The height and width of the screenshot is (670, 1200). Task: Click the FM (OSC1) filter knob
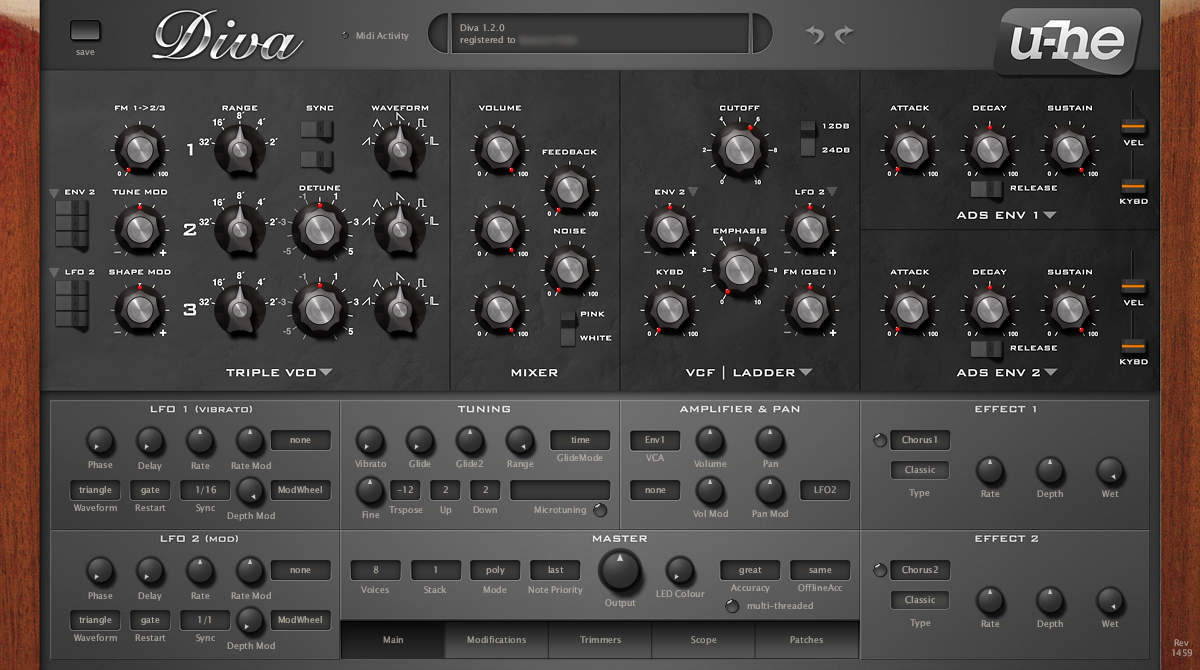[x=808, y=309]
